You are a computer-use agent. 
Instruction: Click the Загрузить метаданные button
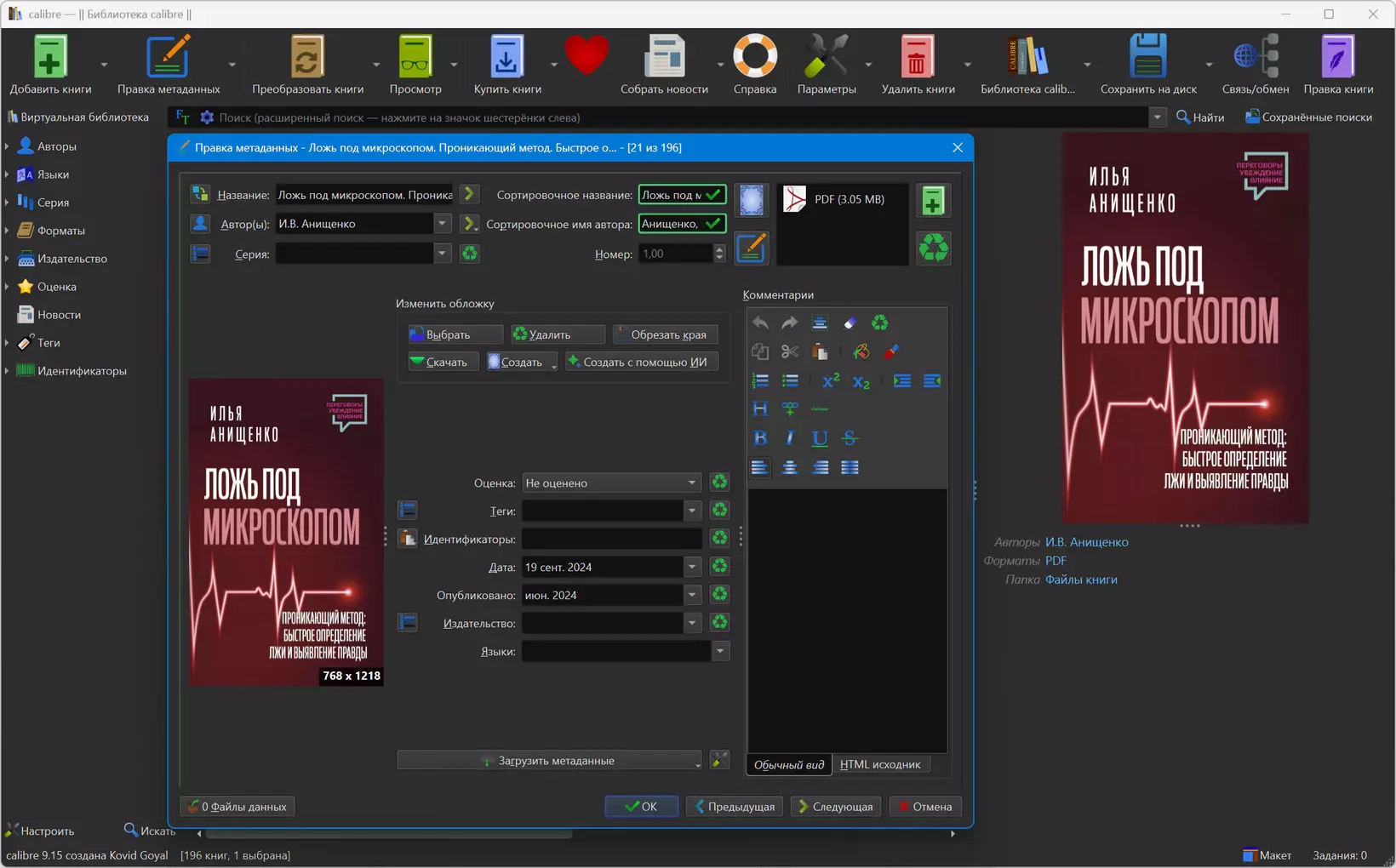pos(549,760)
